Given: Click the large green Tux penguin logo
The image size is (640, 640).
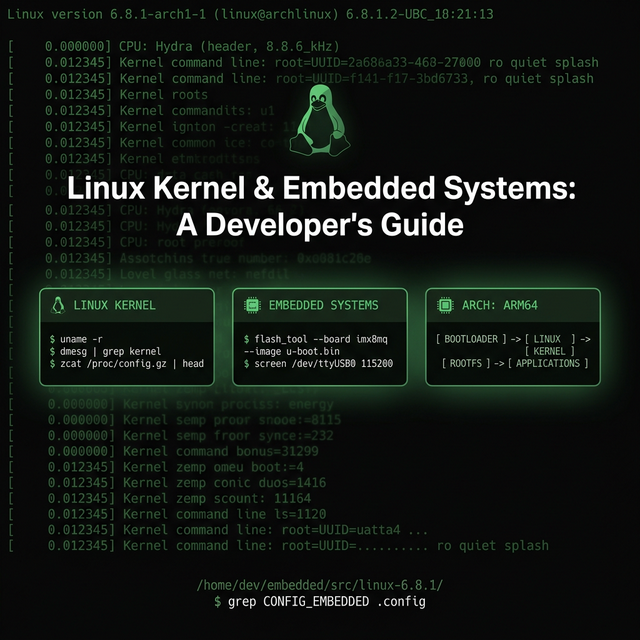Looking at the screenshot, I should 320,120.
